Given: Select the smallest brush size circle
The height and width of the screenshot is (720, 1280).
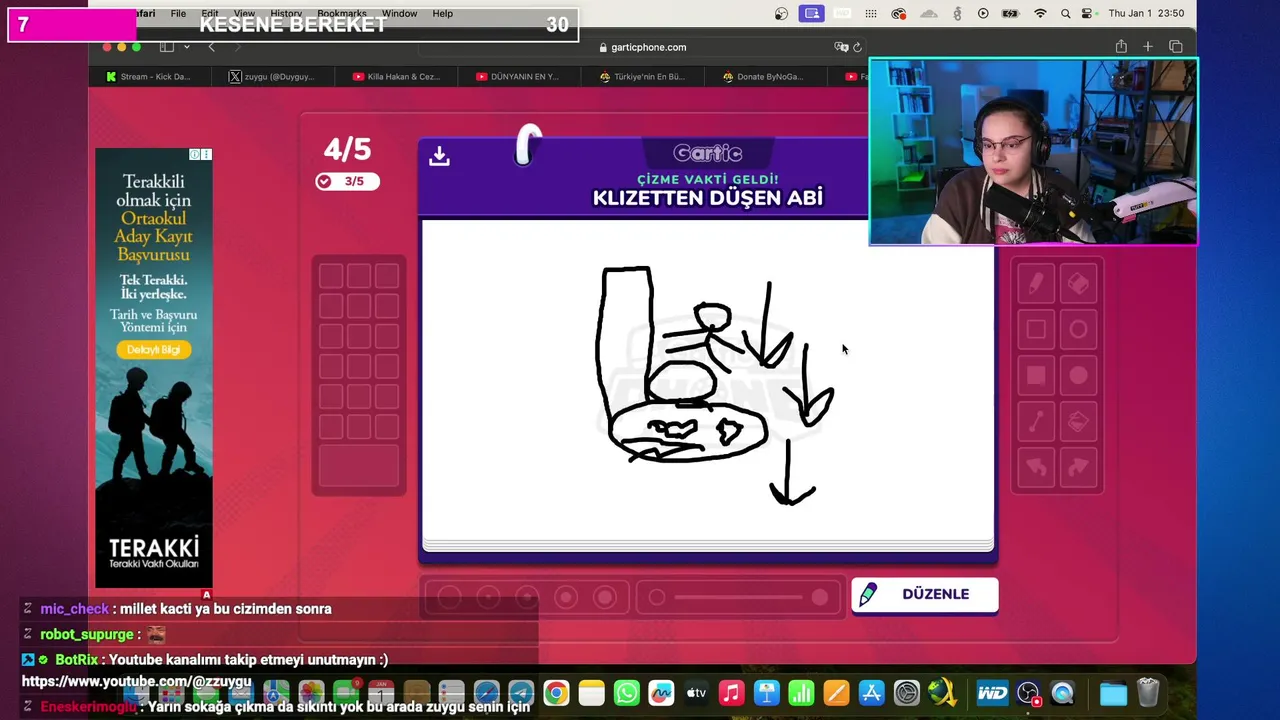Looking at the screenshot, I should pos(449,597).
